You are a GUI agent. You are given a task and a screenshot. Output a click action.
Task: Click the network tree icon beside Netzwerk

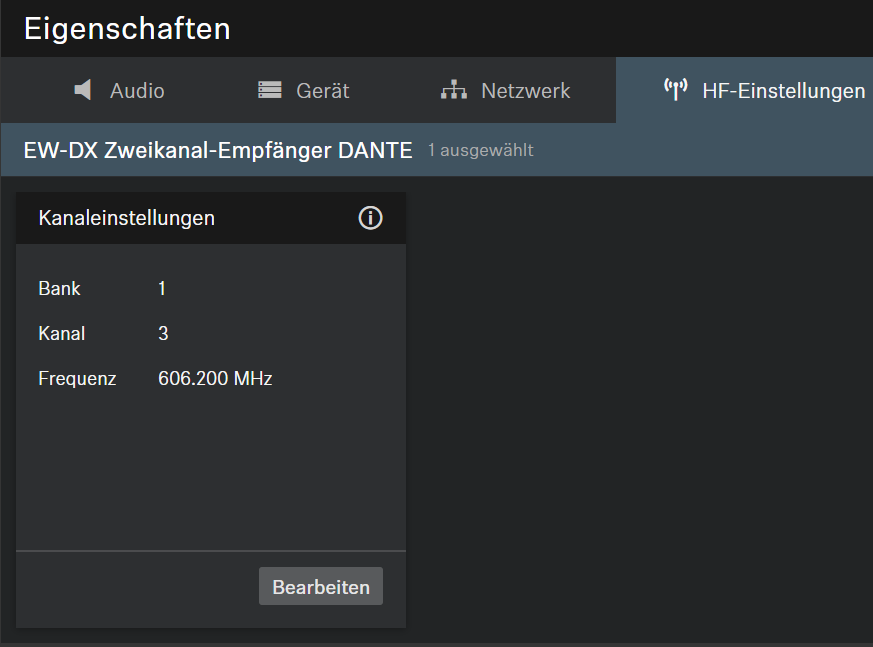click(x=454, y=90)
